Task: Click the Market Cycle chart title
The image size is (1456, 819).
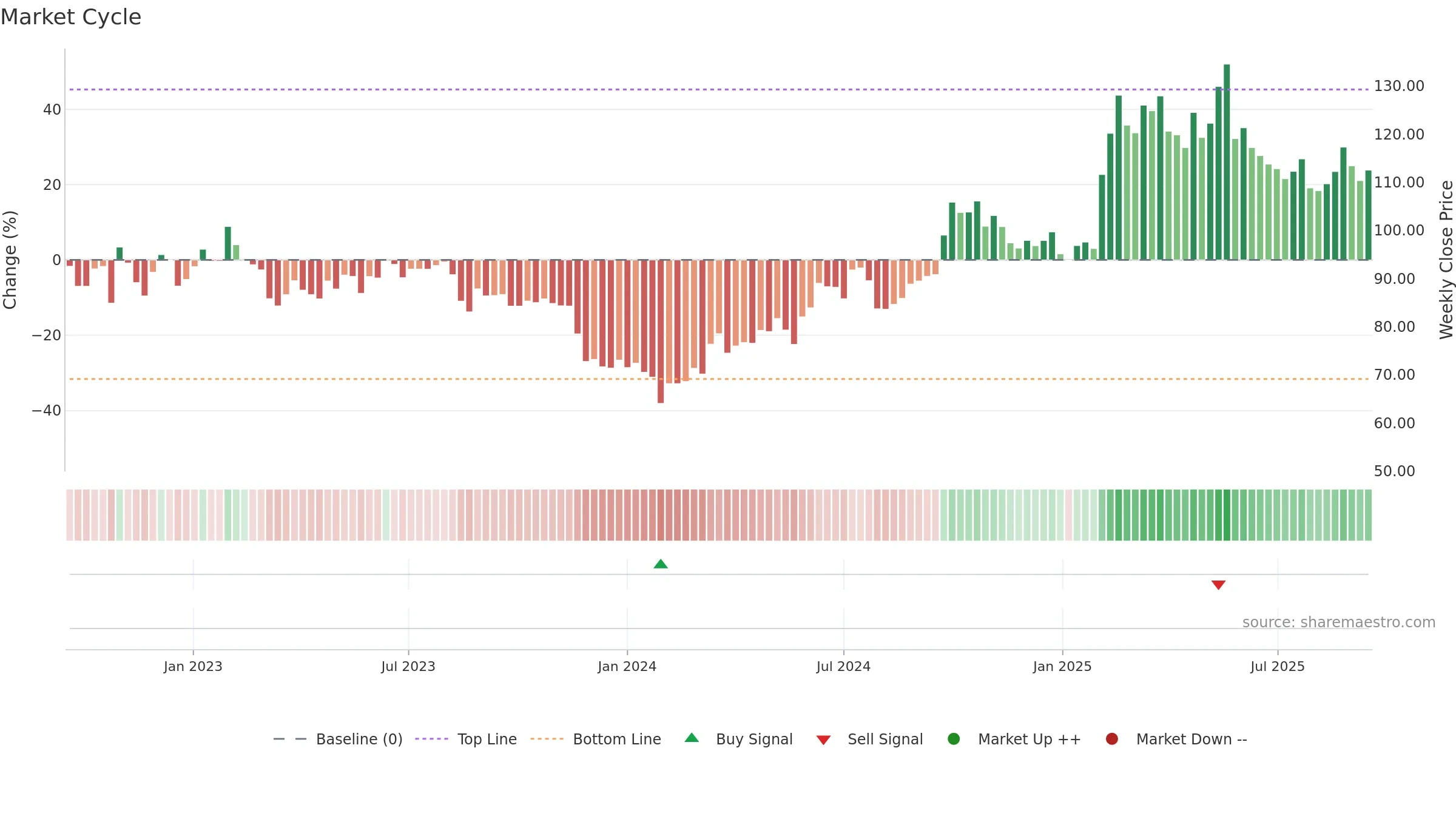Action: tap(71, 17)
